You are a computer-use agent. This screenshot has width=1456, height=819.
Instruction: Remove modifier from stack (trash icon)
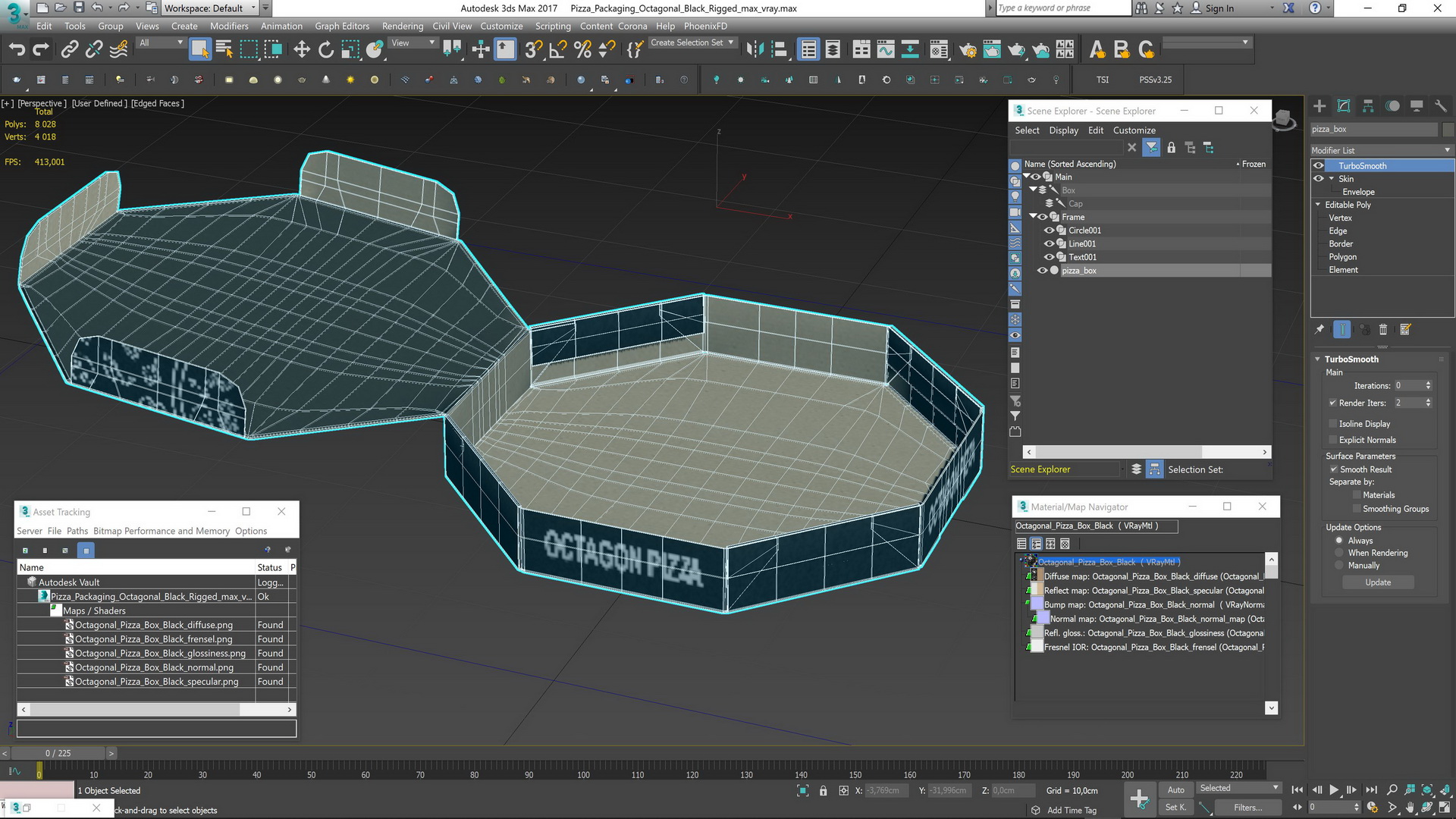click(1383, 329)
